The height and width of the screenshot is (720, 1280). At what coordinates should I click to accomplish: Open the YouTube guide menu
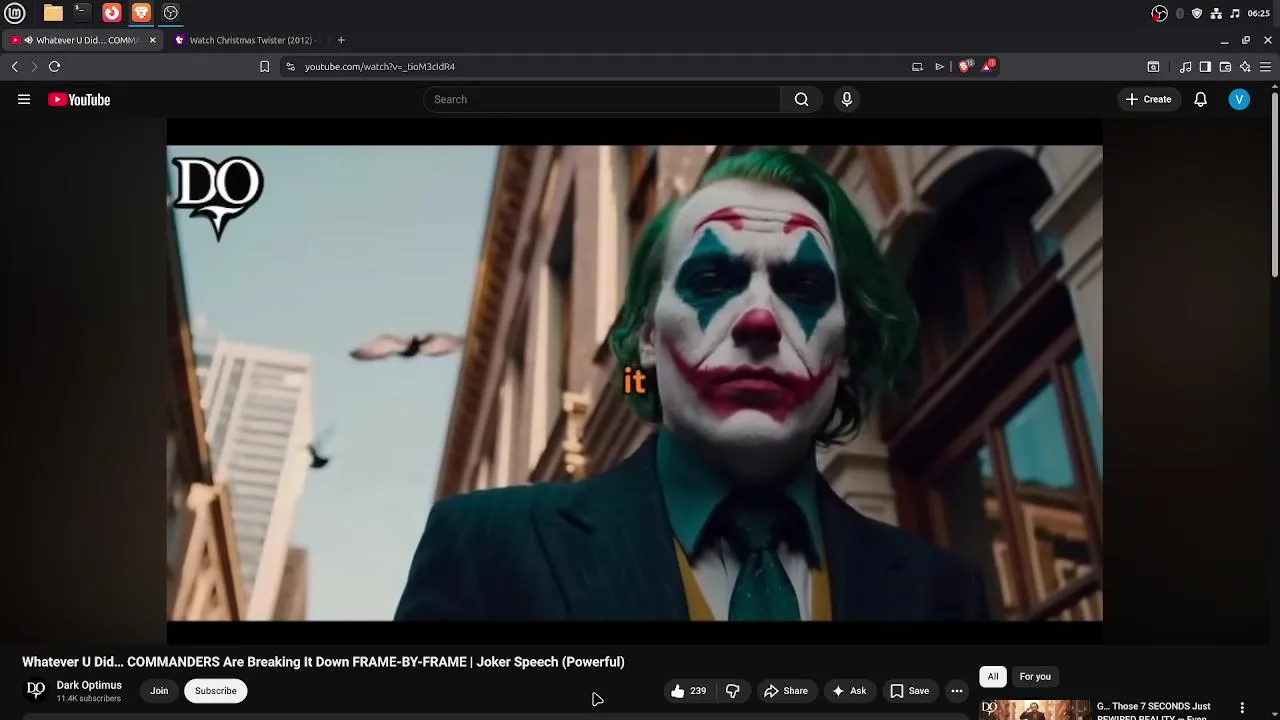[24, 99]
